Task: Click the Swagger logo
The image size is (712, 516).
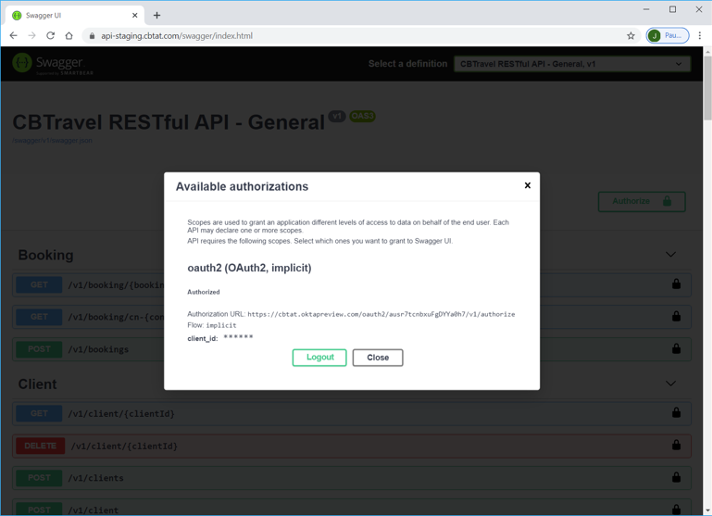Action: [53, 63]
